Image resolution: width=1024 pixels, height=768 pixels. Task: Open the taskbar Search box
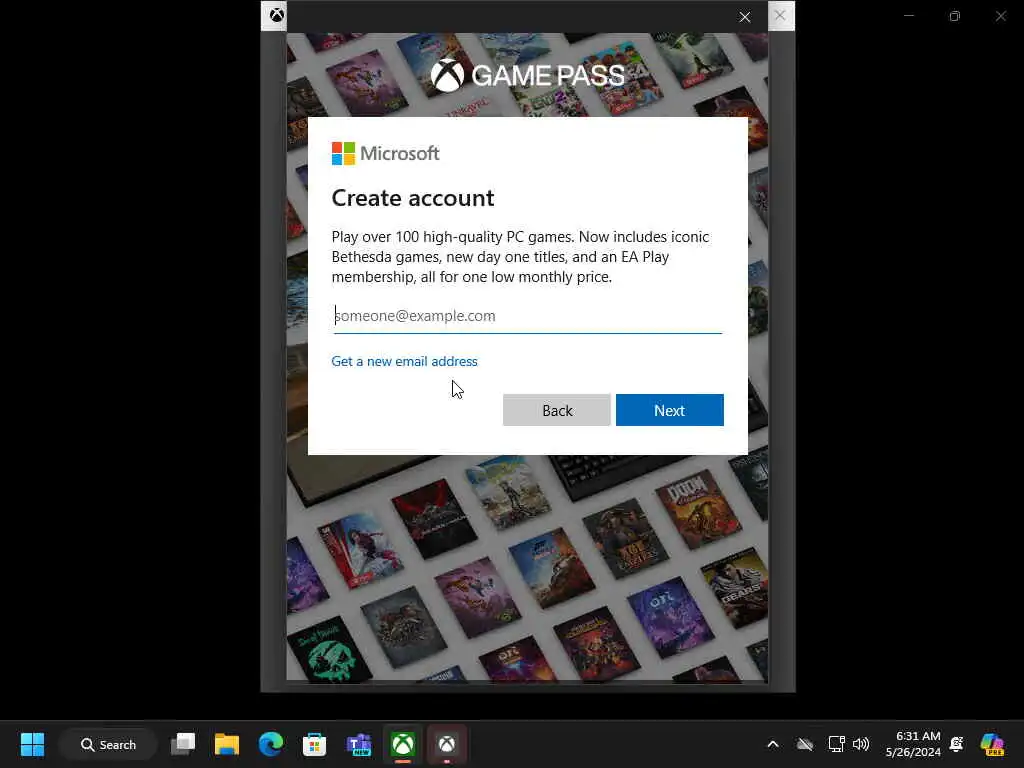108,744
